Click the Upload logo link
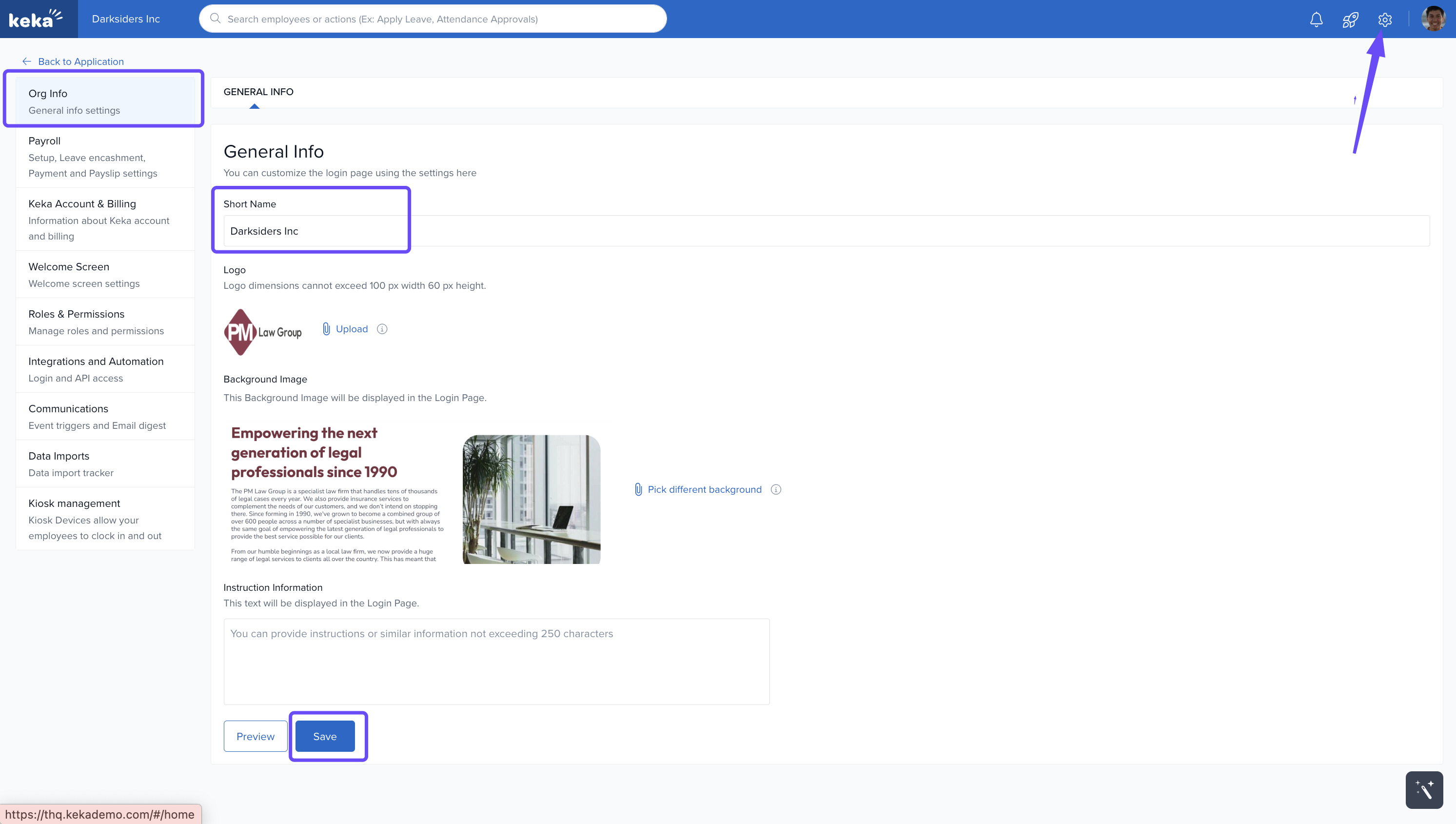1456x824 pixels. pyautogui.click(x=351, y=329)
